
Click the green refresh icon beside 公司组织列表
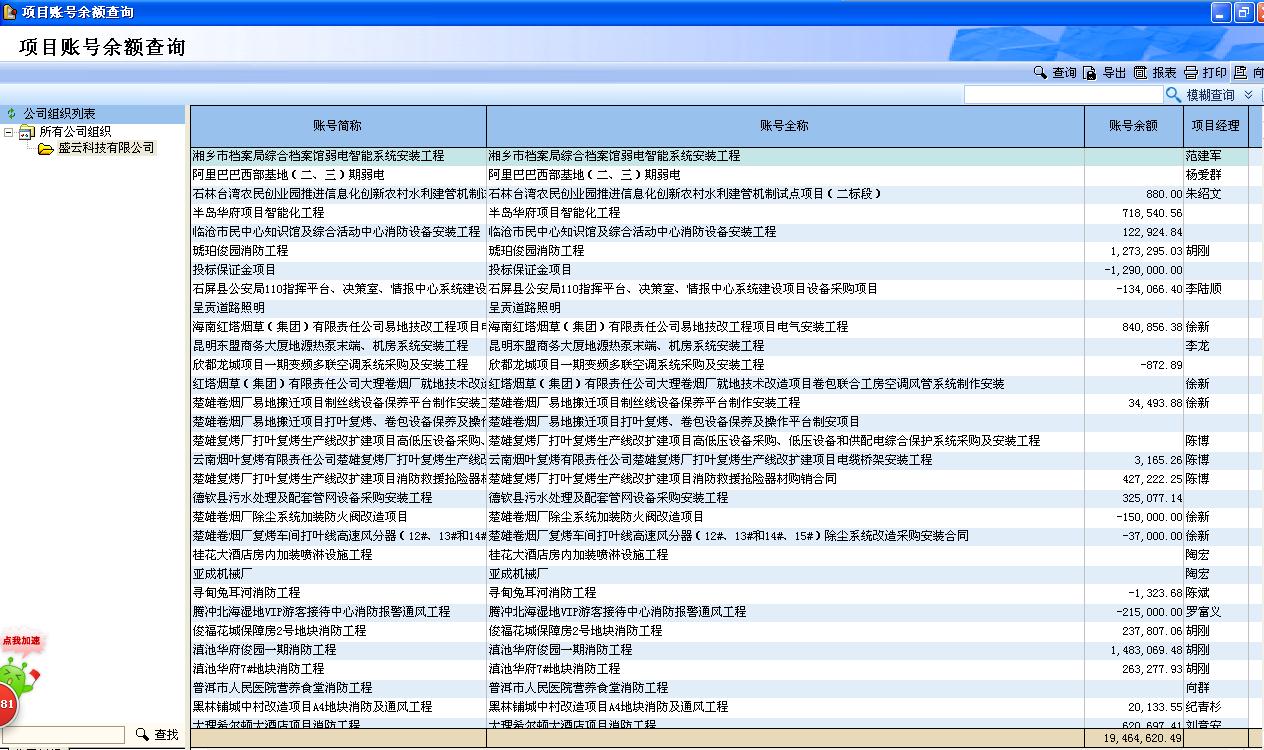(12, 114)
